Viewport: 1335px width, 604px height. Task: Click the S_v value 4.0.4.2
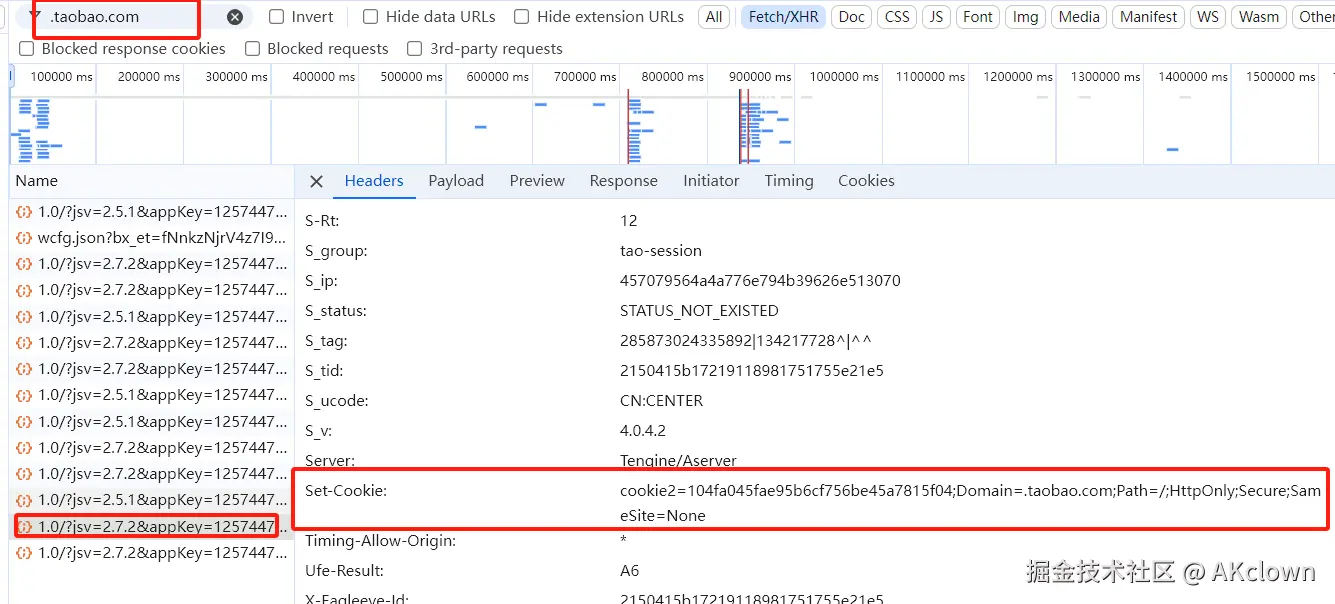click(x=643, y=431)
